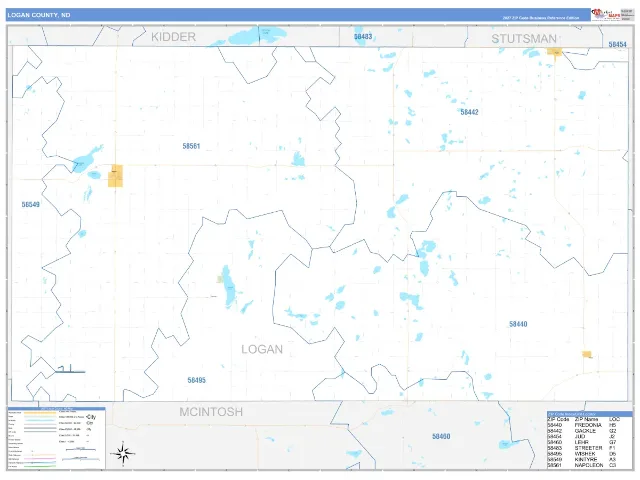Select ZIP label 58495 on the map
Screen dimensions: 640x480
pyautogui.click(x=196, y=380)
